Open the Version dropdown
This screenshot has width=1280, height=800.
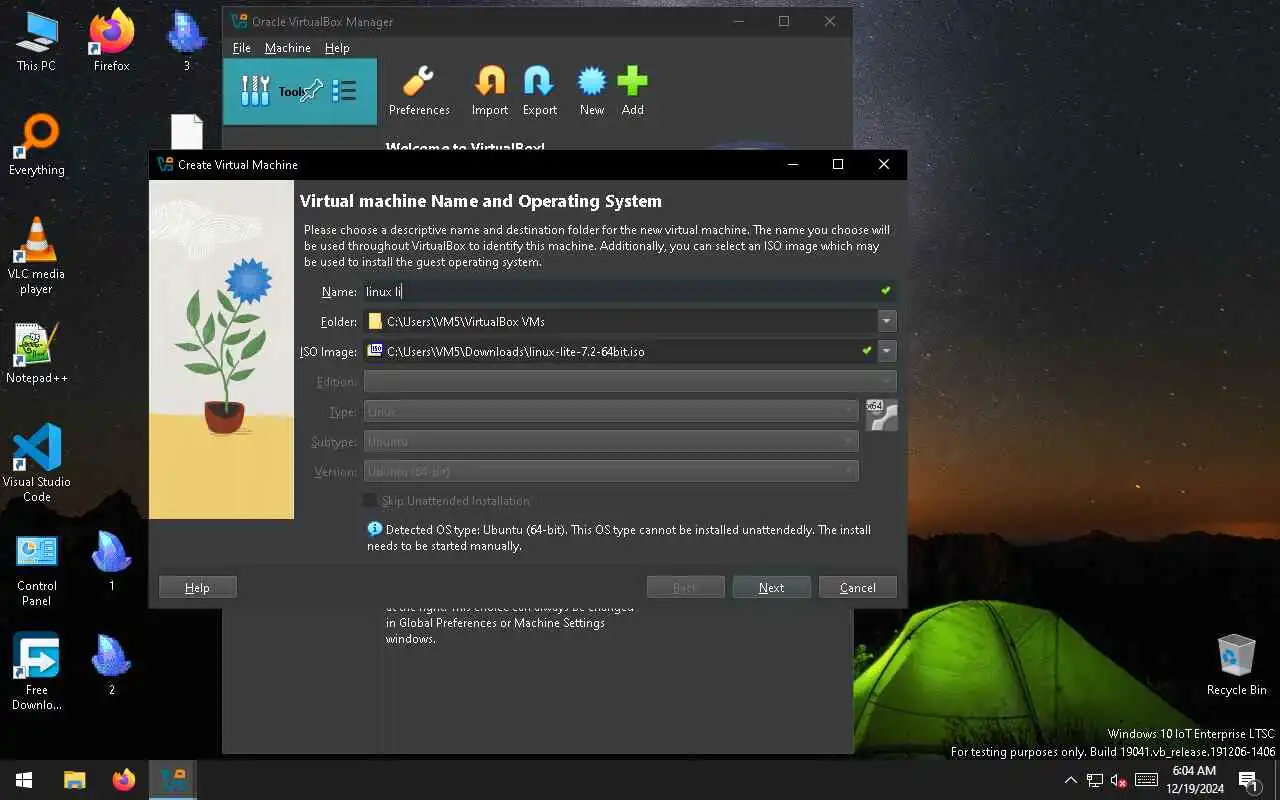pos(611,471)
